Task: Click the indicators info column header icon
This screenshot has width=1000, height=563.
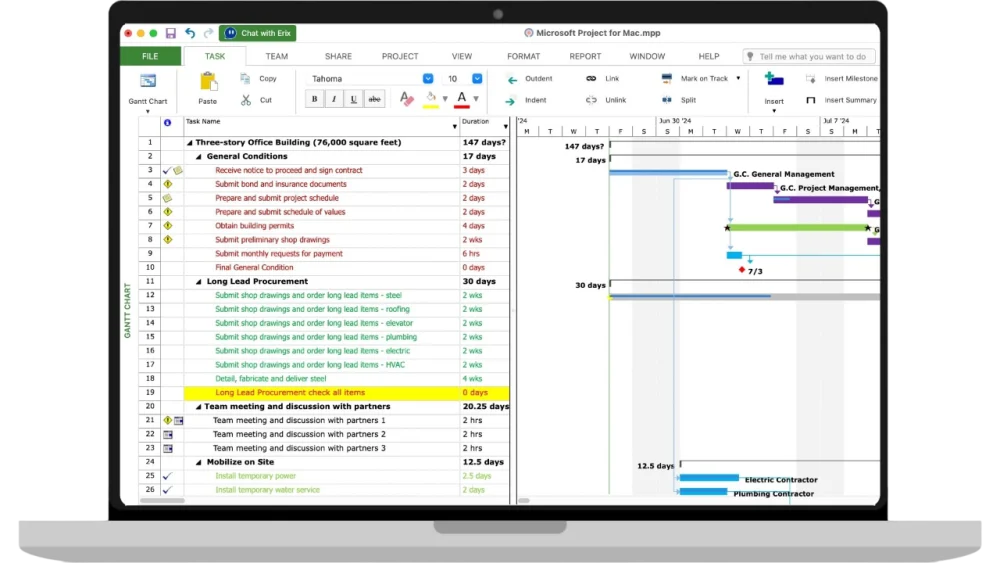Action: tap(168, 122)
